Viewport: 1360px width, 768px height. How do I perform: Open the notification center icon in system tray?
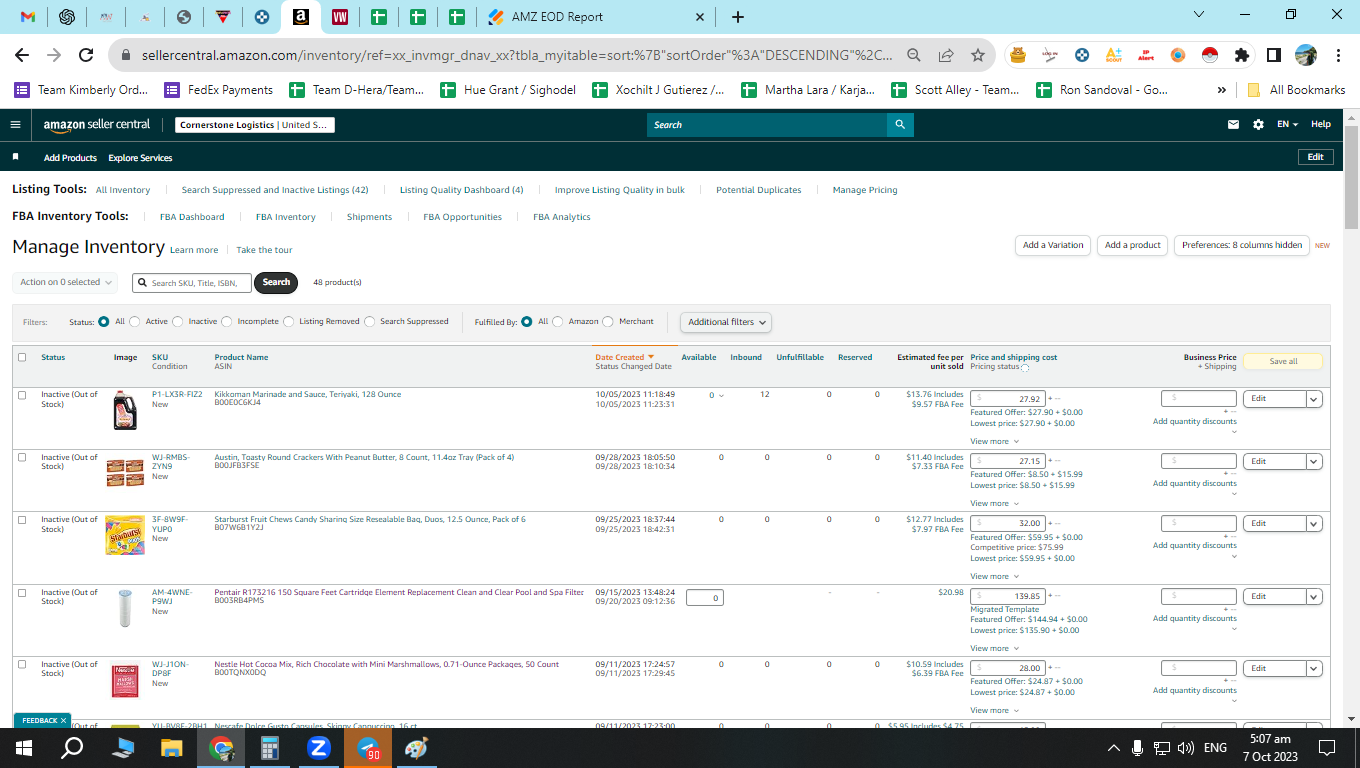click(x=1327, y=748)
